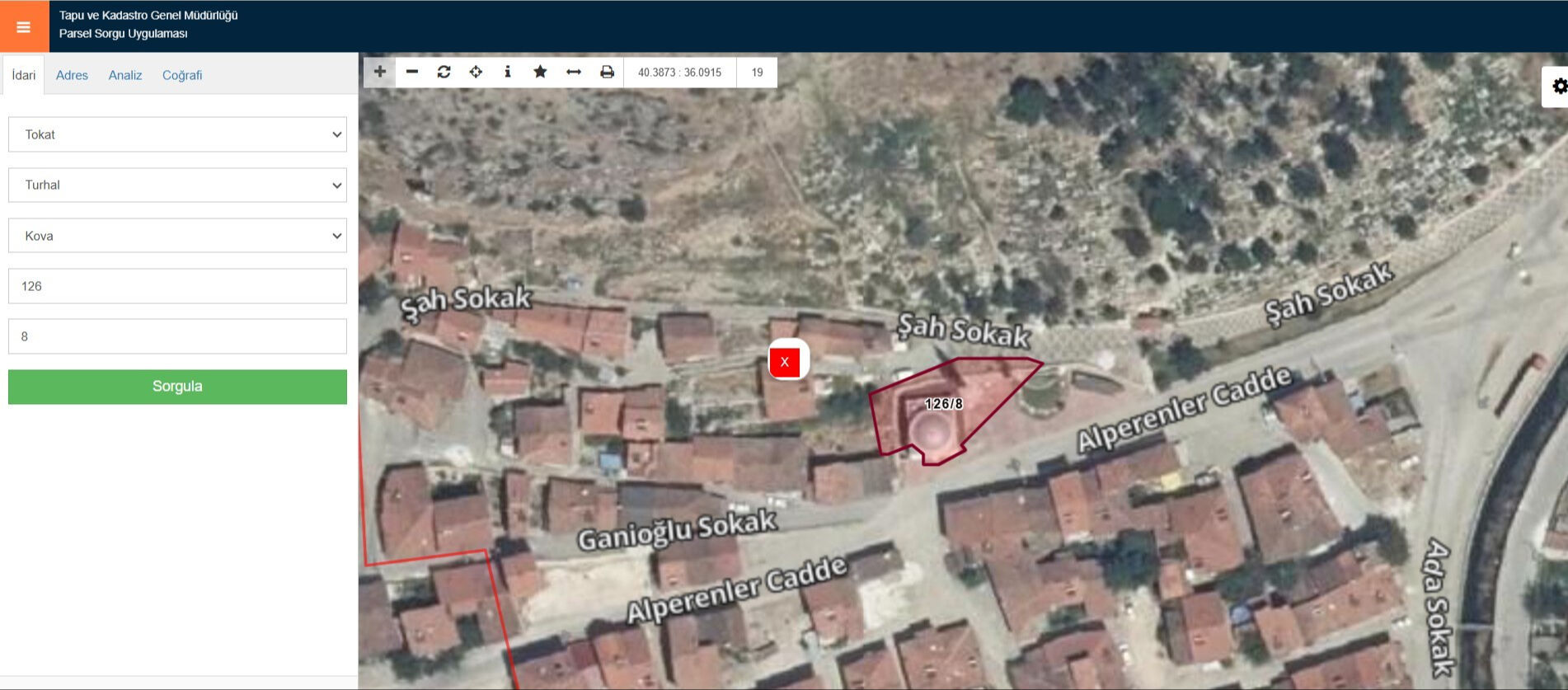This screenshot has height=690, width=1568.
Task: Click the star favorites icon
Action: (x=540, y=72)
